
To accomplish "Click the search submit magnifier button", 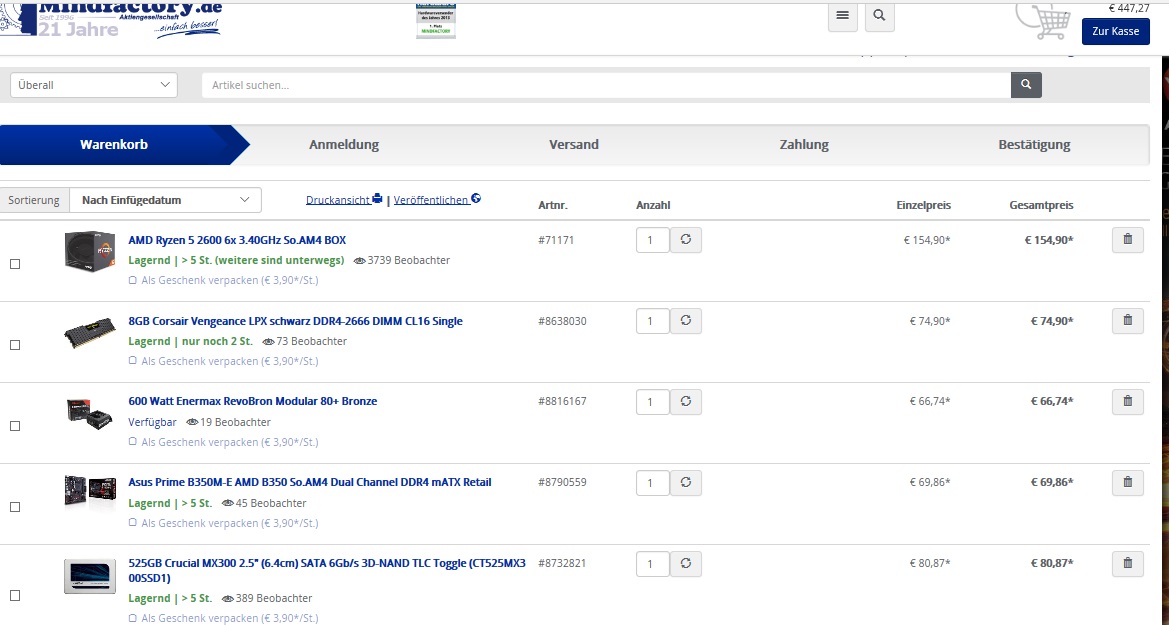I will tap(1026, 85).
